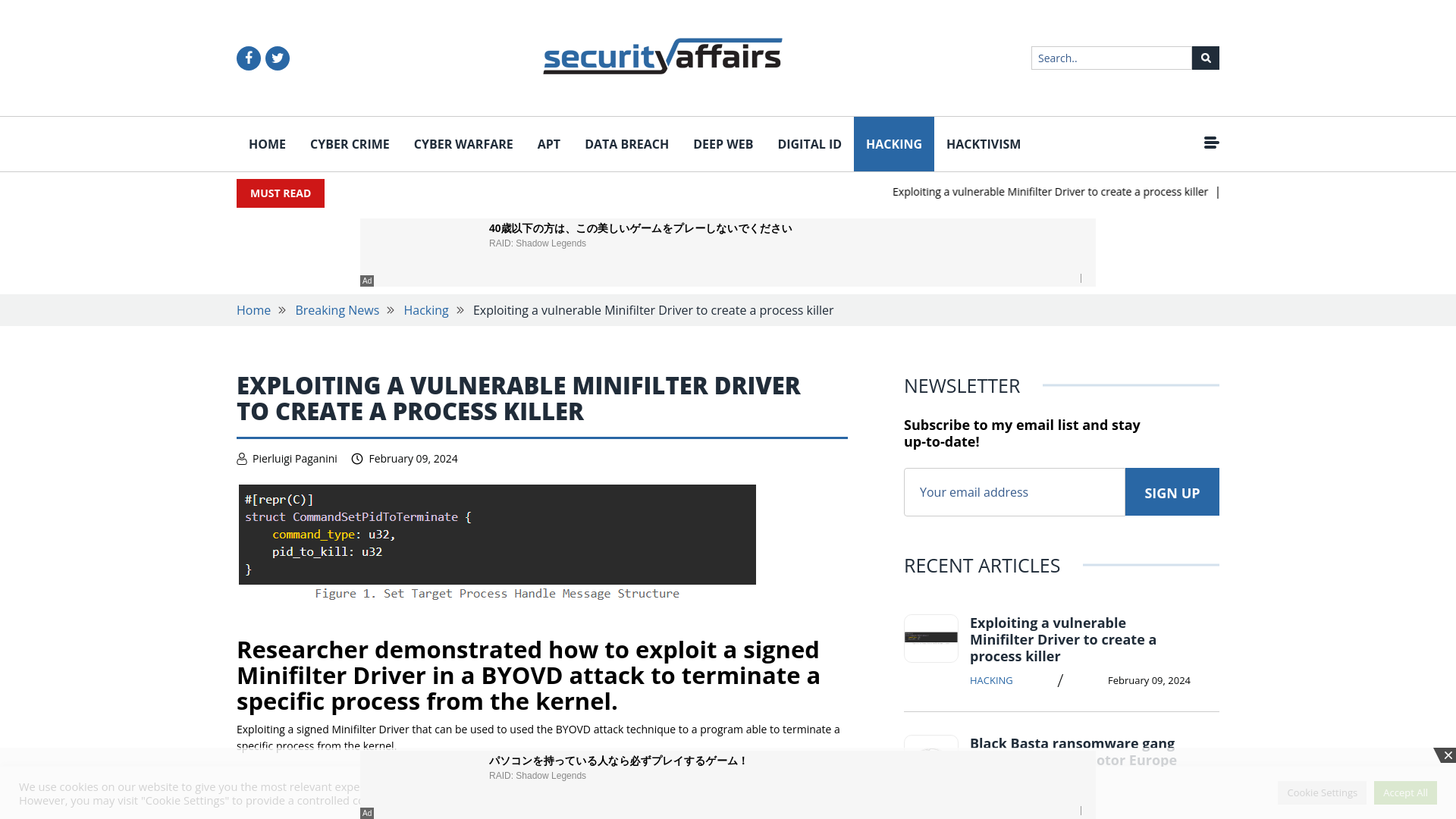Click the calendar date icon
The image size is (1456, 819).
(357, 459)
